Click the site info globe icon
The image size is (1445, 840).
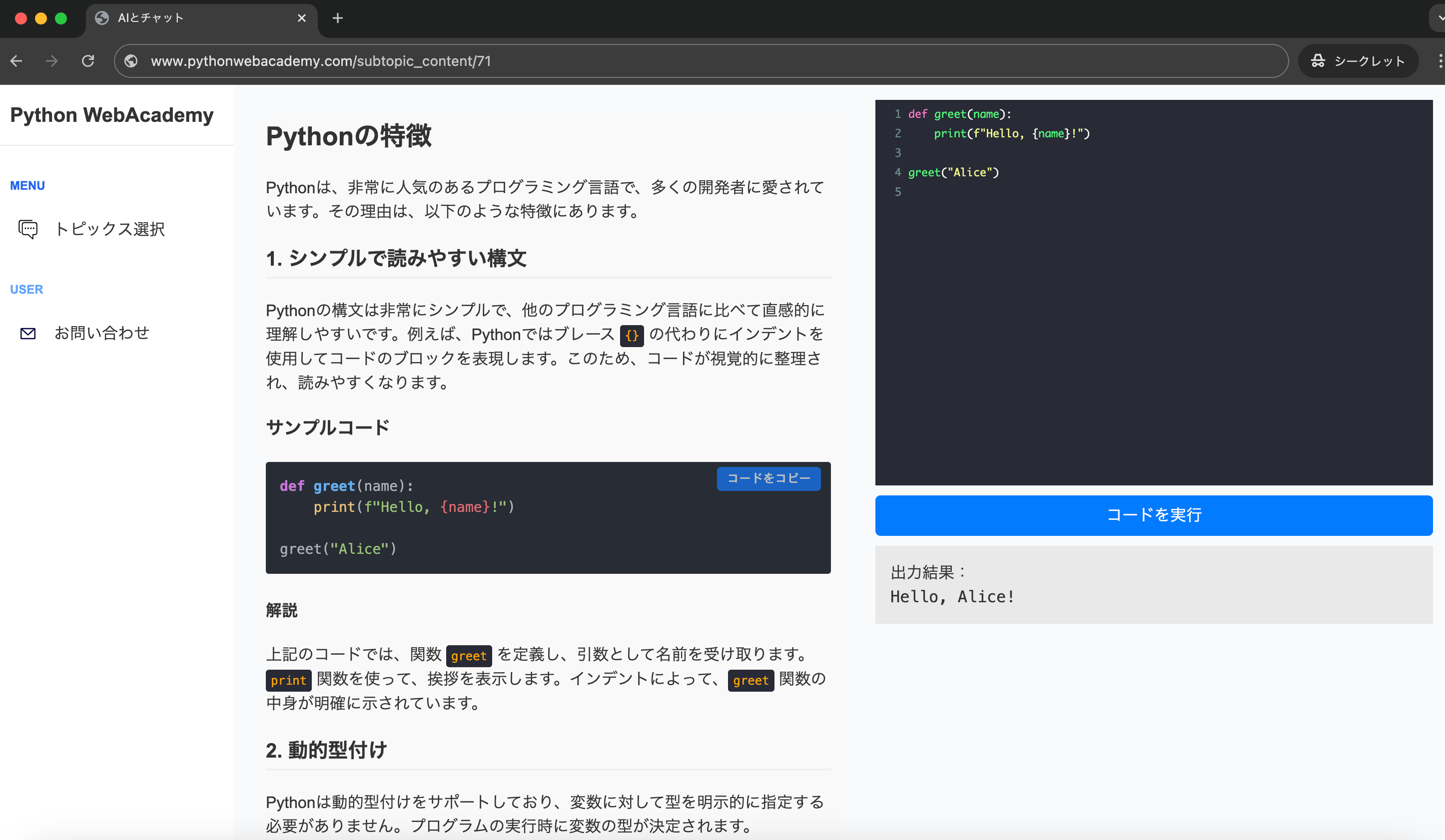131,61
